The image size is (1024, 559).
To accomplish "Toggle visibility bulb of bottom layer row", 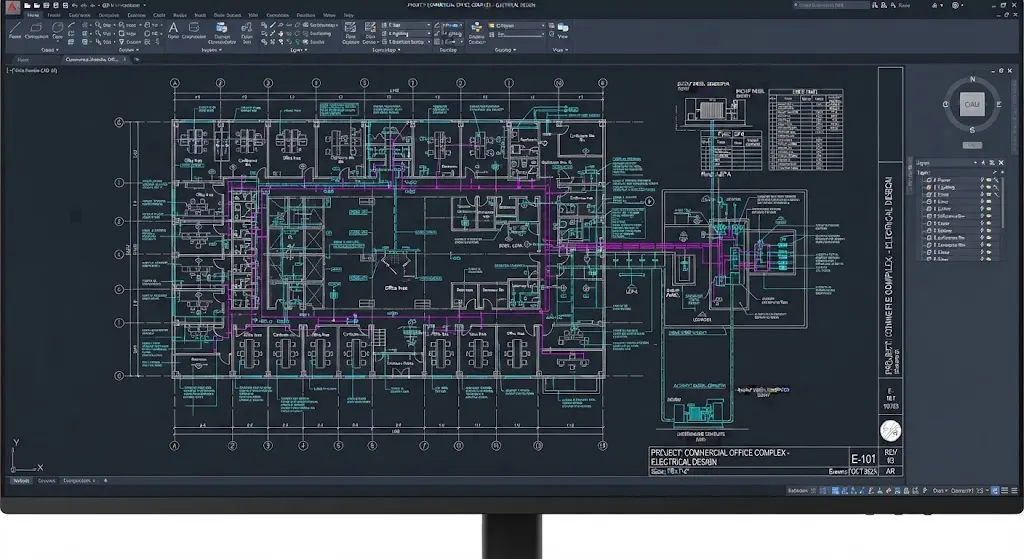I will [988, 259].
